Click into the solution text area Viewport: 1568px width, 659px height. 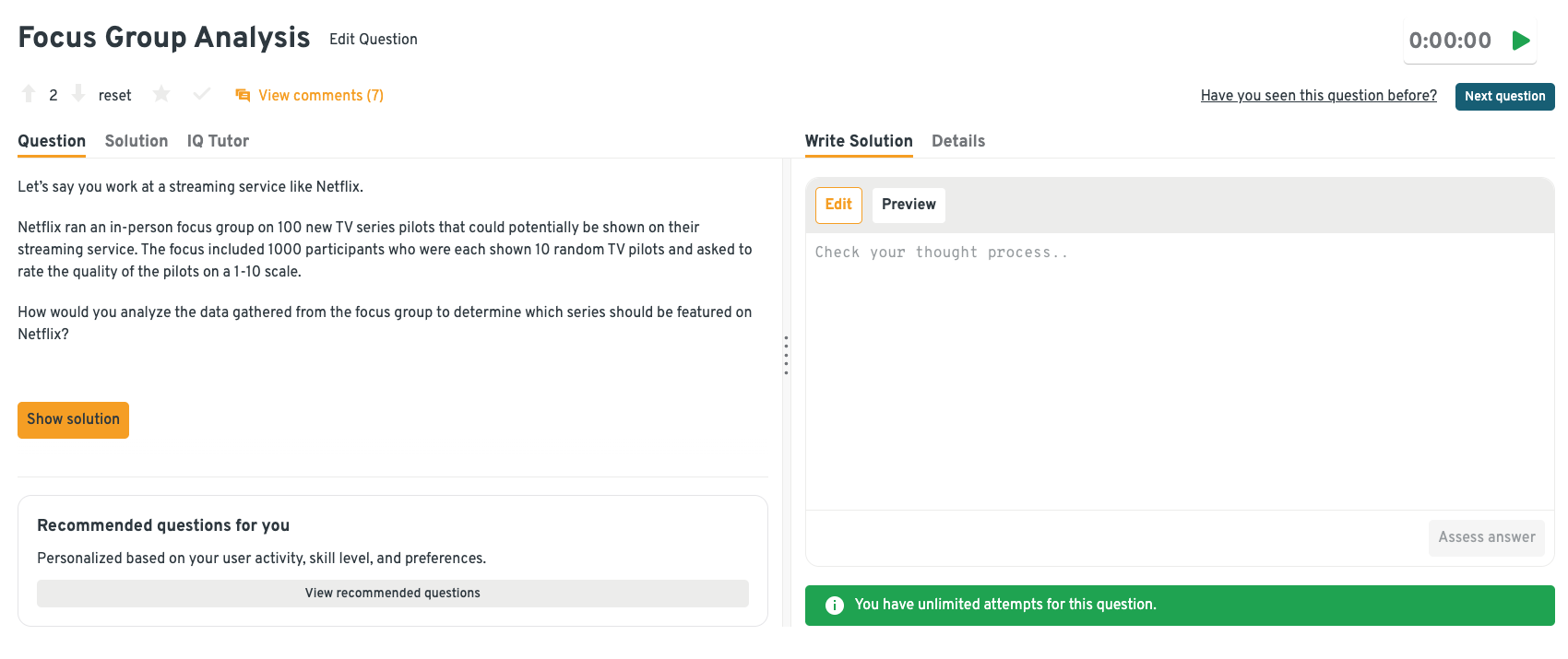1179,369
